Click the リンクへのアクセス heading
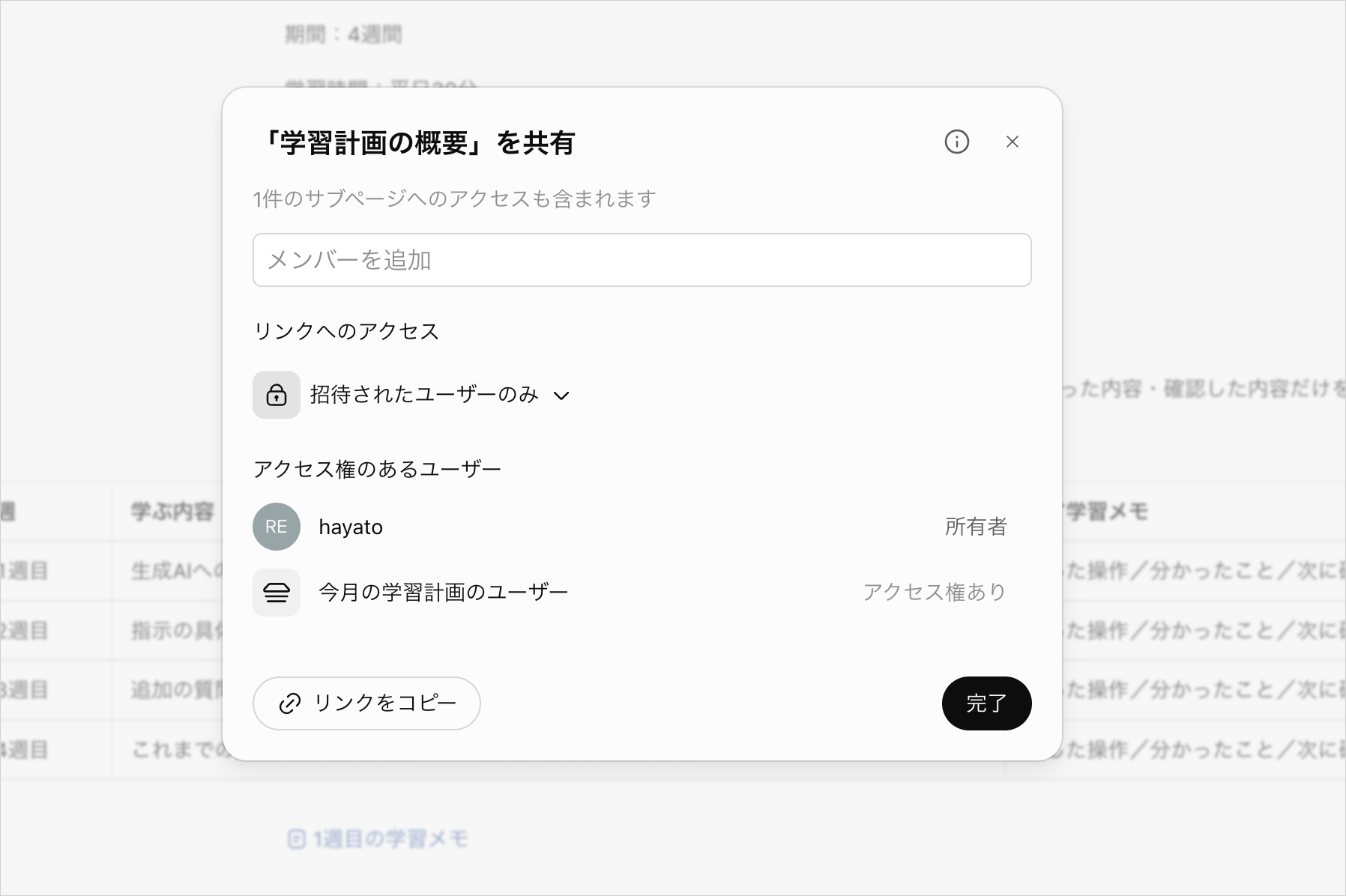Screen dimensions: 1346x896 (346, 331)
